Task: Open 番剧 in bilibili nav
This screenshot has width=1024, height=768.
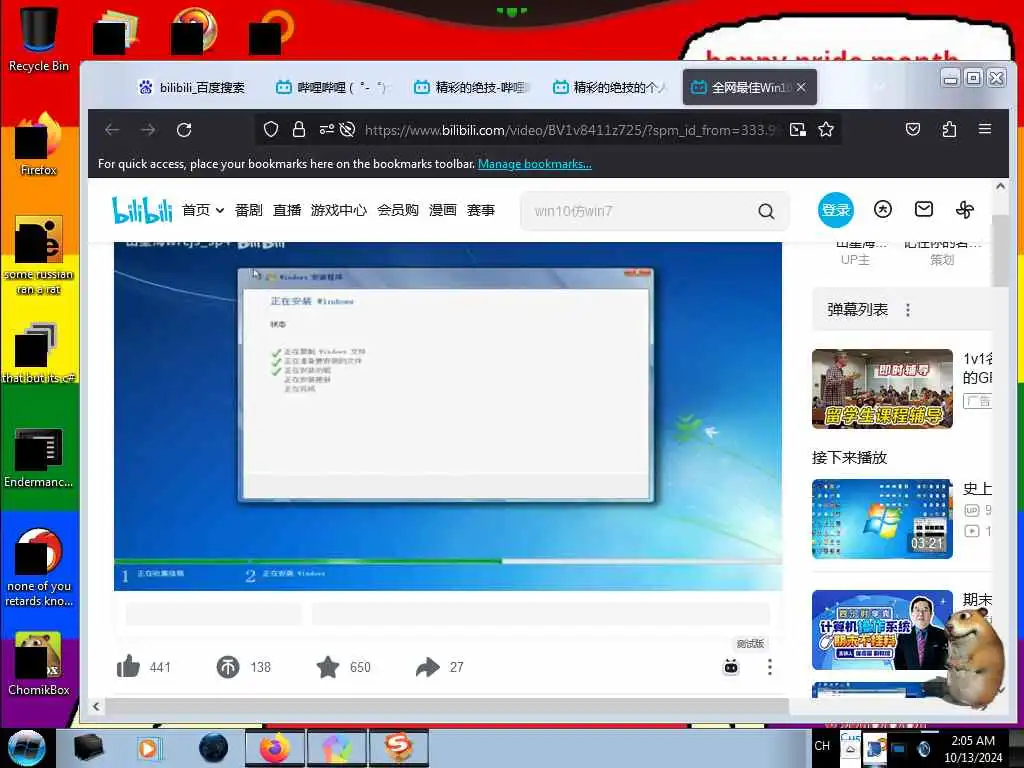Action: coord(249,210)
